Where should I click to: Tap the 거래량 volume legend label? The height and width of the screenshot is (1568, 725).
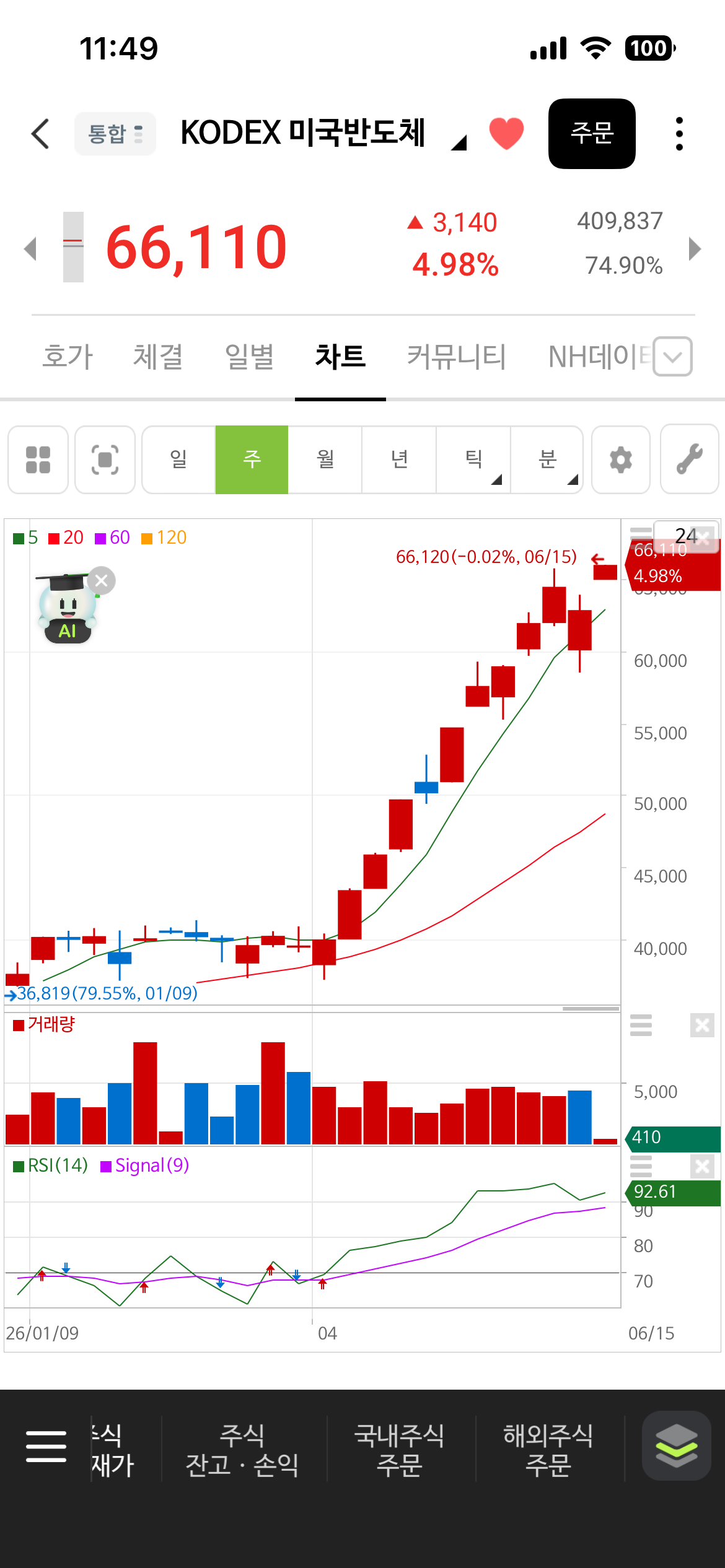tap(44, 1024)
